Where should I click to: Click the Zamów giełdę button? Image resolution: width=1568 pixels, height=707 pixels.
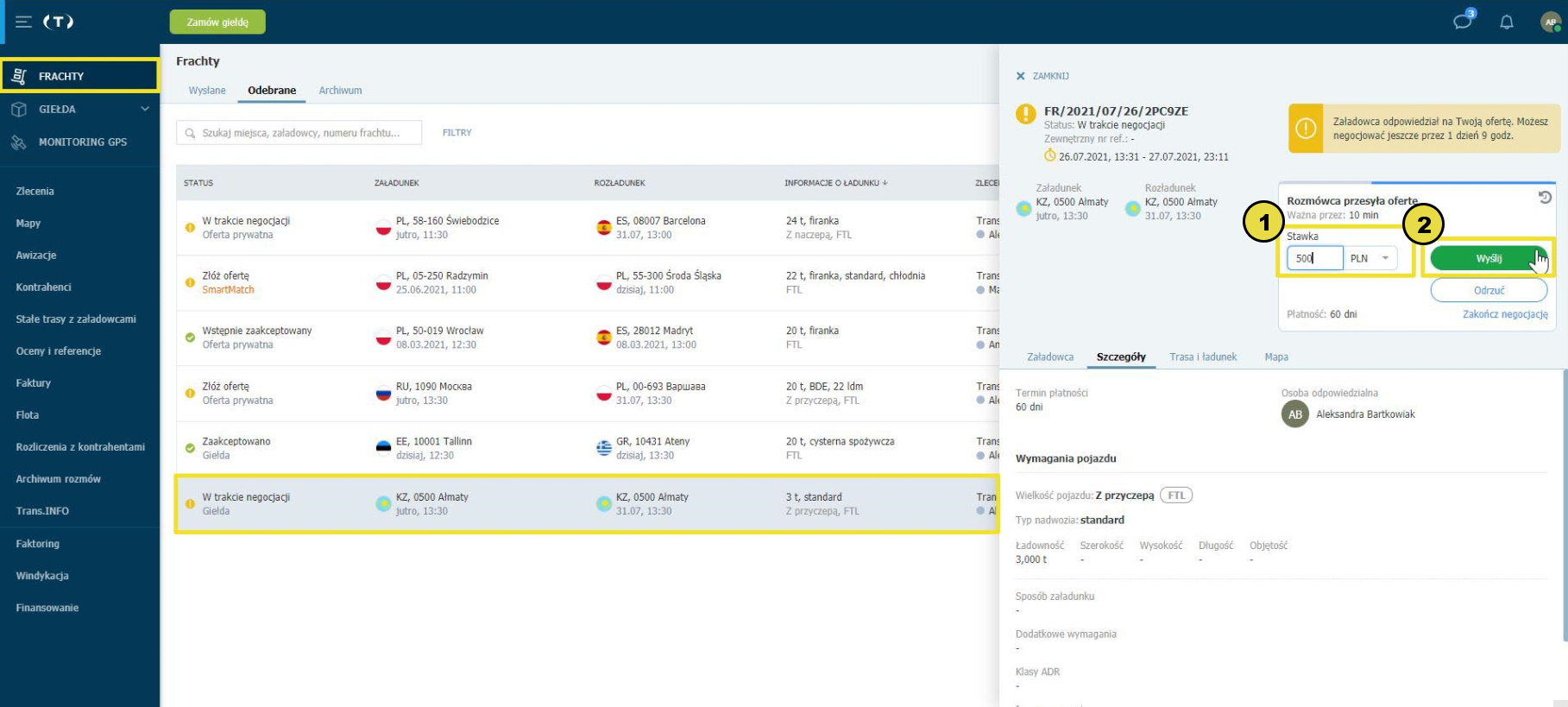point(217,22)
